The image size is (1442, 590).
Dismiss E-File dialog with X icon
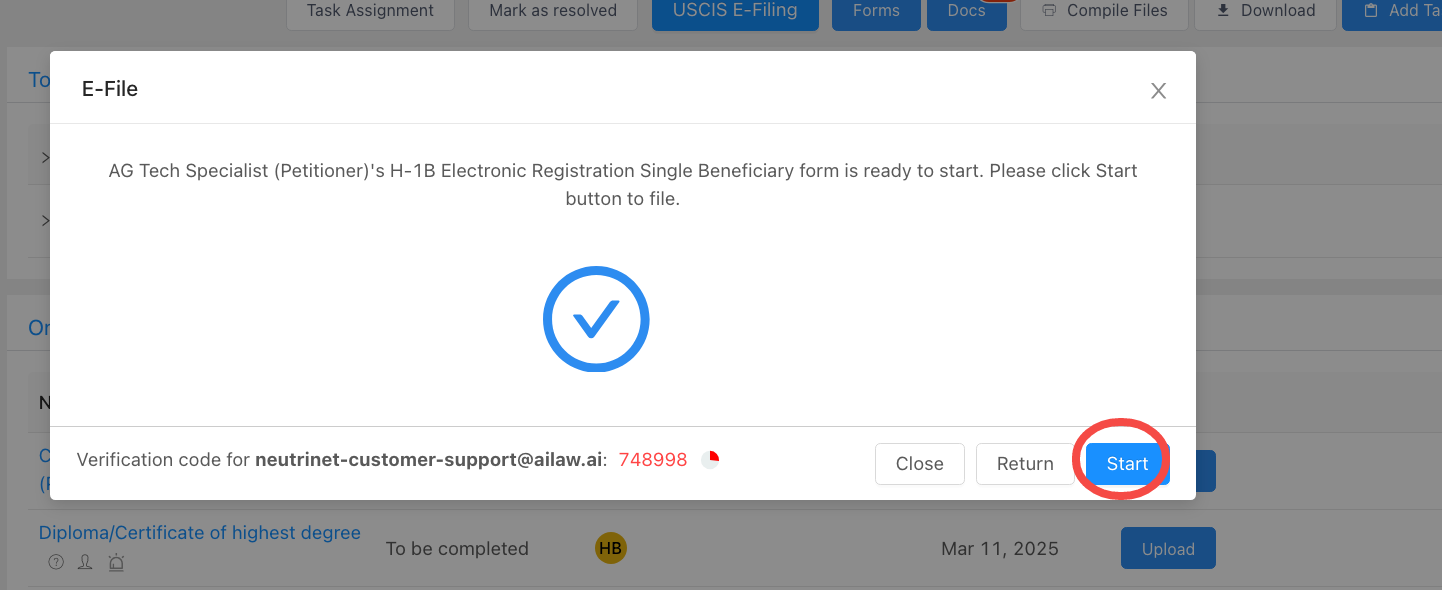1158,91
